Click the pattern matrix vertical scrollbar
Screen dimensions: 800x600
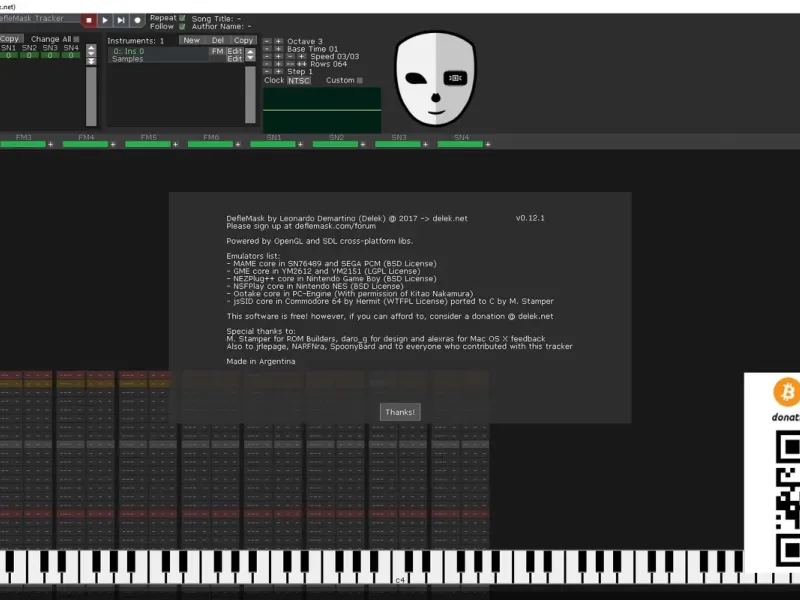pyautogui.click(x=91, y=96)
